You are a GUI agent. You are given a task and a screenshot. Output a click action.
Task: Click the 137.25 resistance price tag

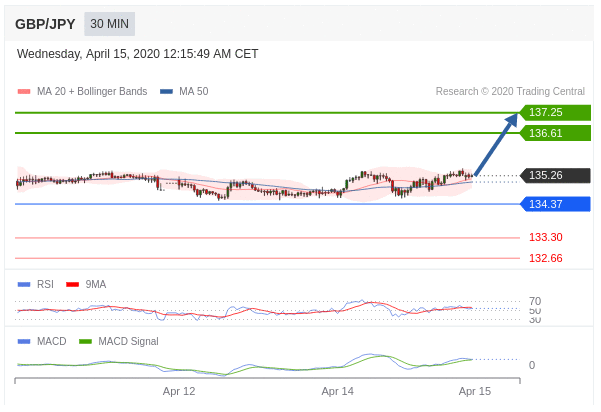(555, 113)
